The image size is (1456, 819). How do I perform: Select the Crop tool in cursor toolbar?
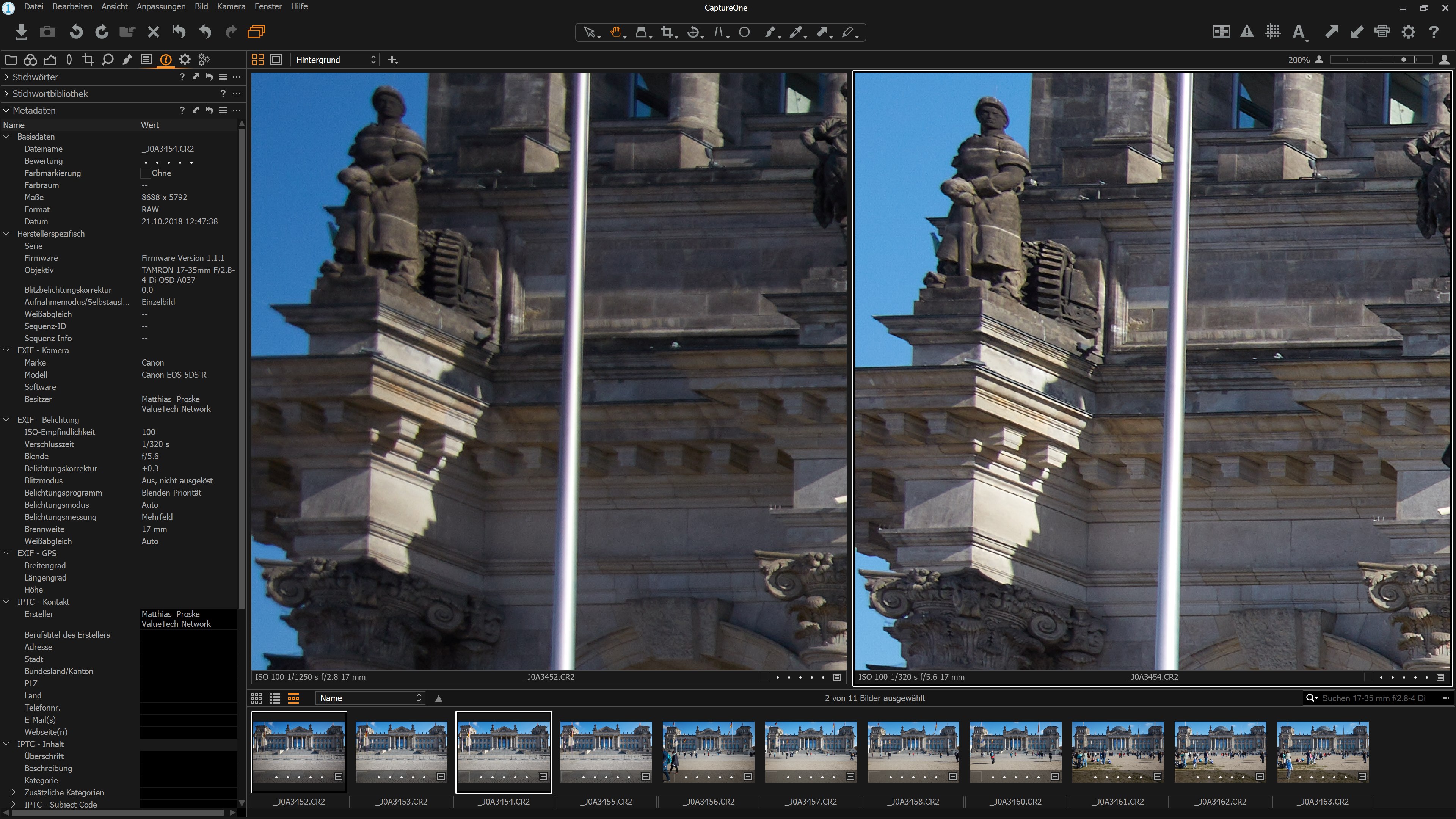point(667,32)
